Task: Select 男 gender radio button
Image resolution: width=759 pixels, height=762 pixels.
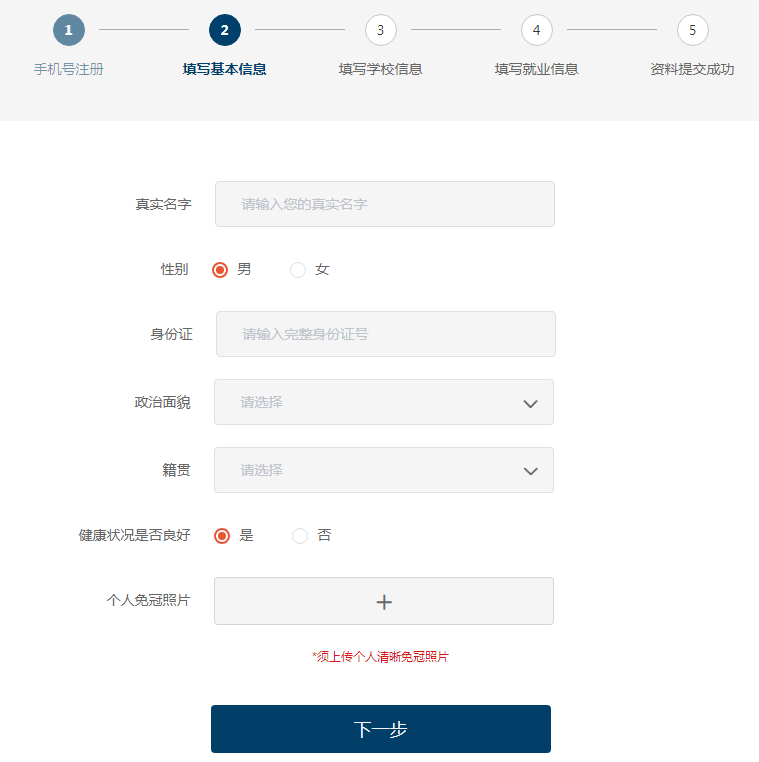Action: pos(220,270)
